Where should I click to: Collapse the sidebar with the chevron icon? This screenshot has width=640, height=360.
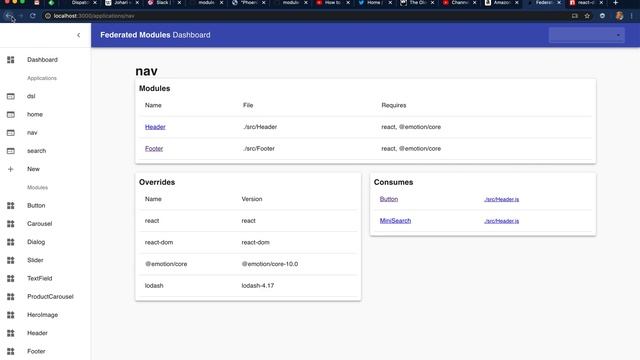coord(78,35)
